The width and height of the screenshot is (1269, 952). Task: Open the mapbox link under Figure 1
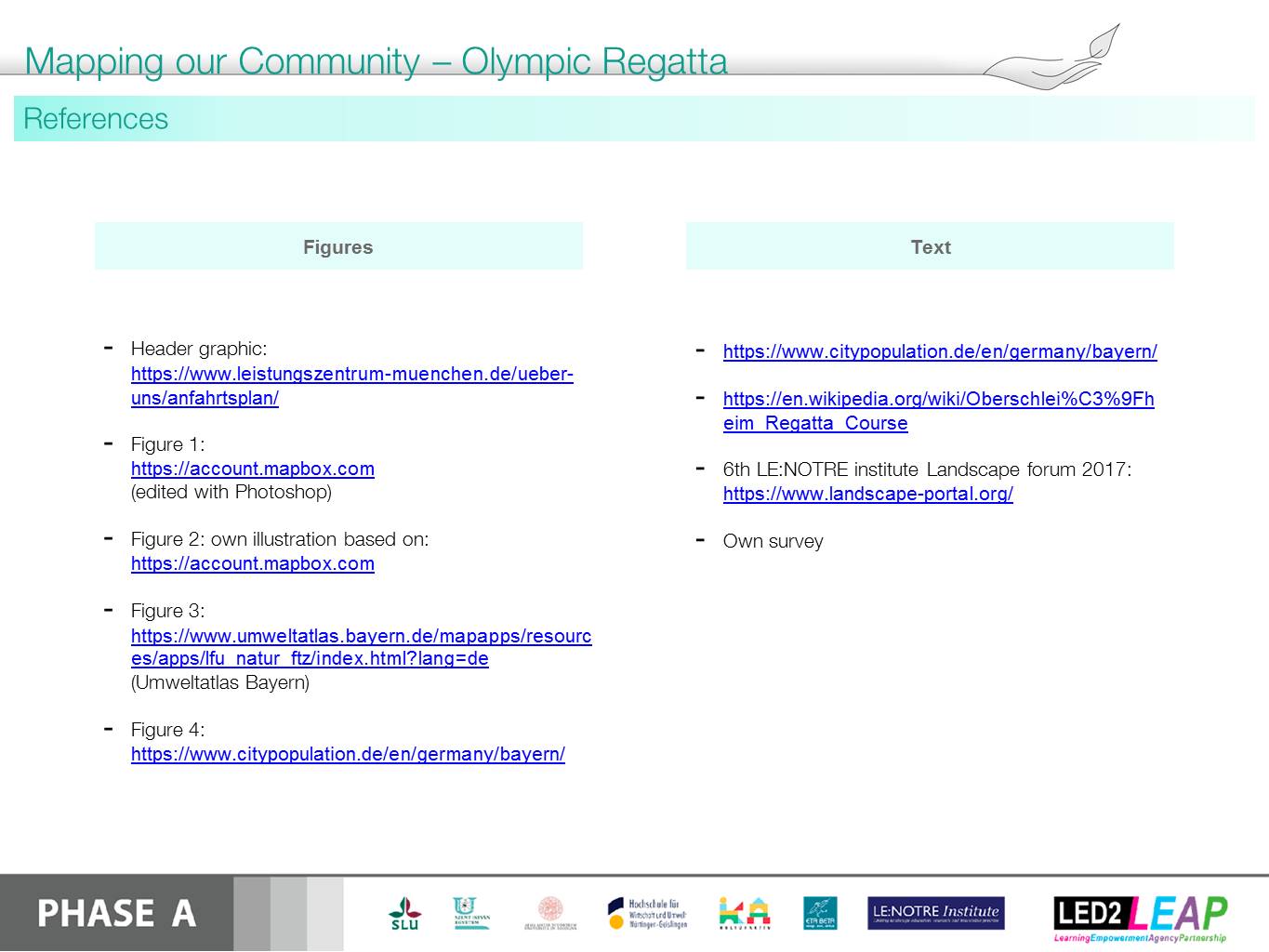tap(253, 469)
